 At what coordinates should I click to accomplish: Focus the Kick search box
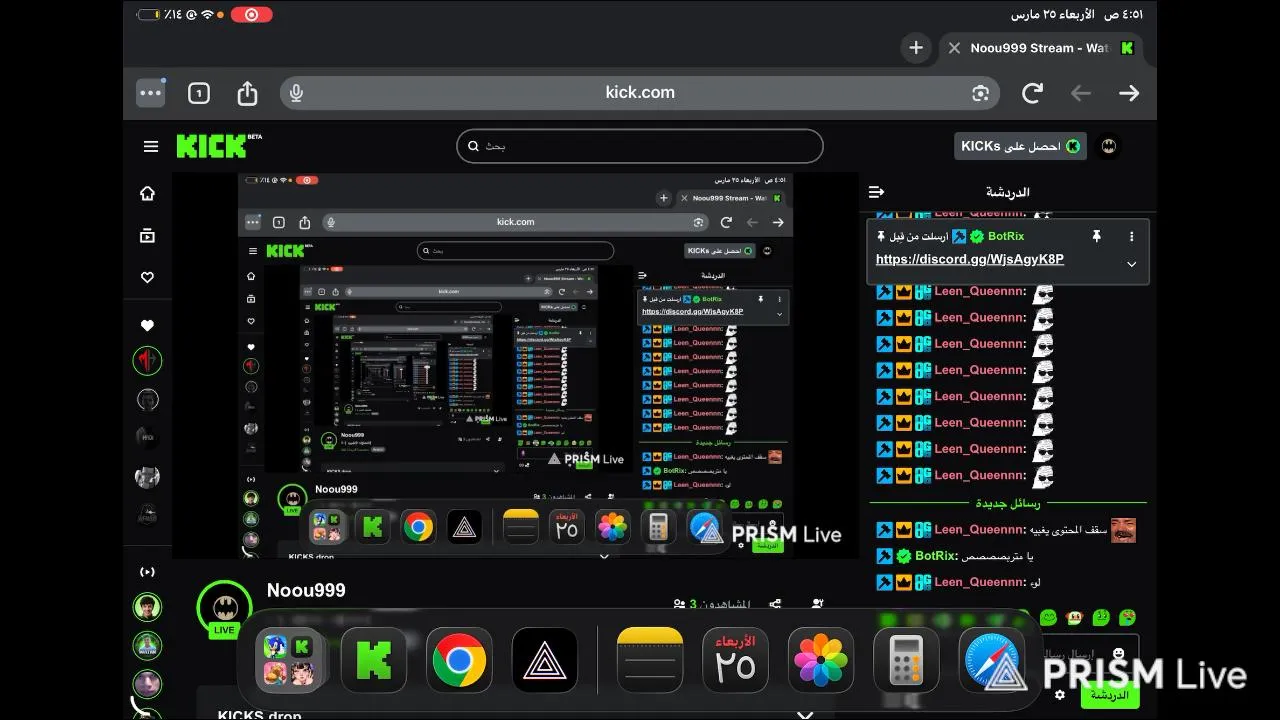point(640,146)
